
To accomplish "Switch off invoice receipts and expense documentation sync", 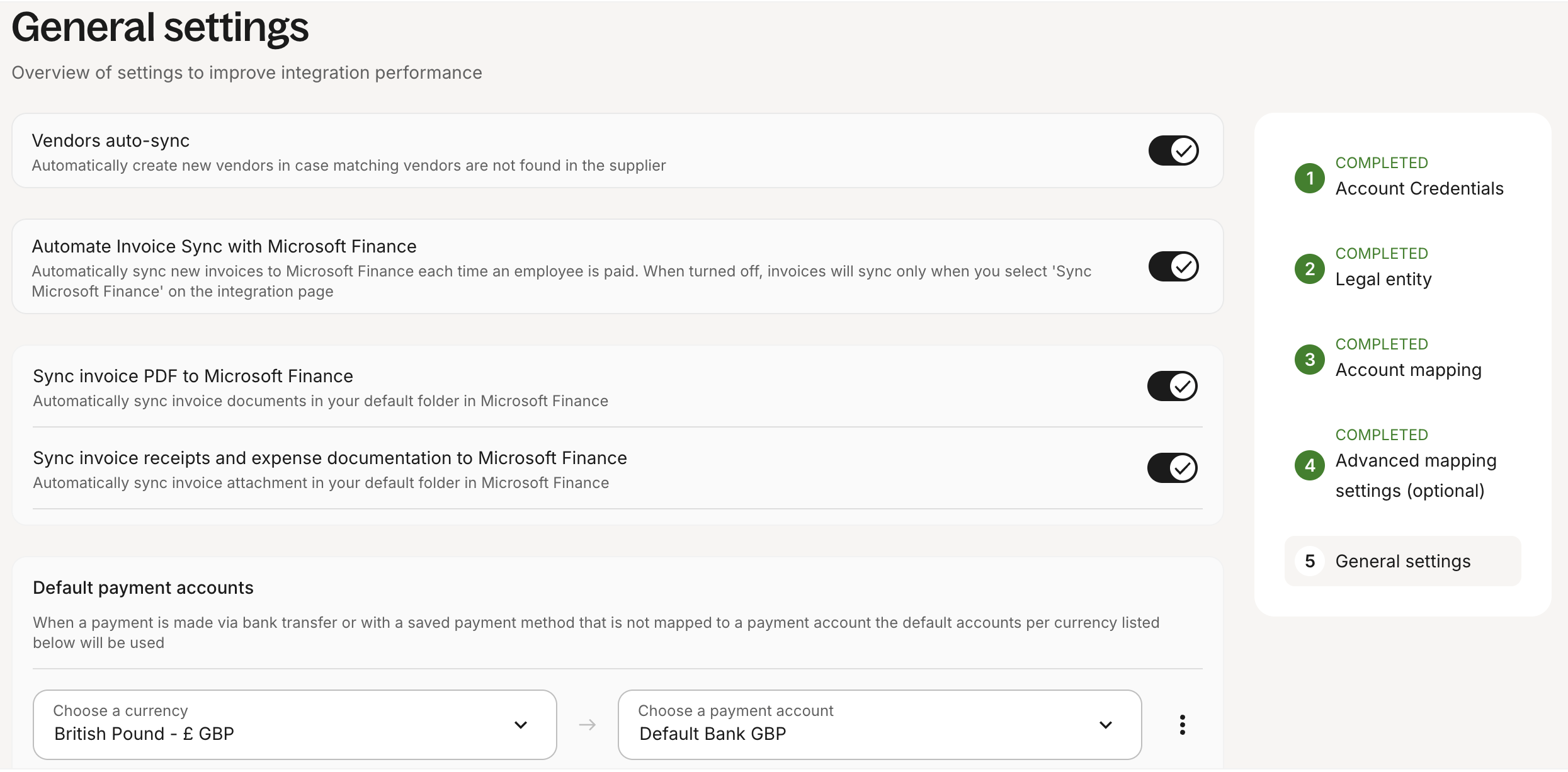I will pyautogui.click(x=1172, y=468).
